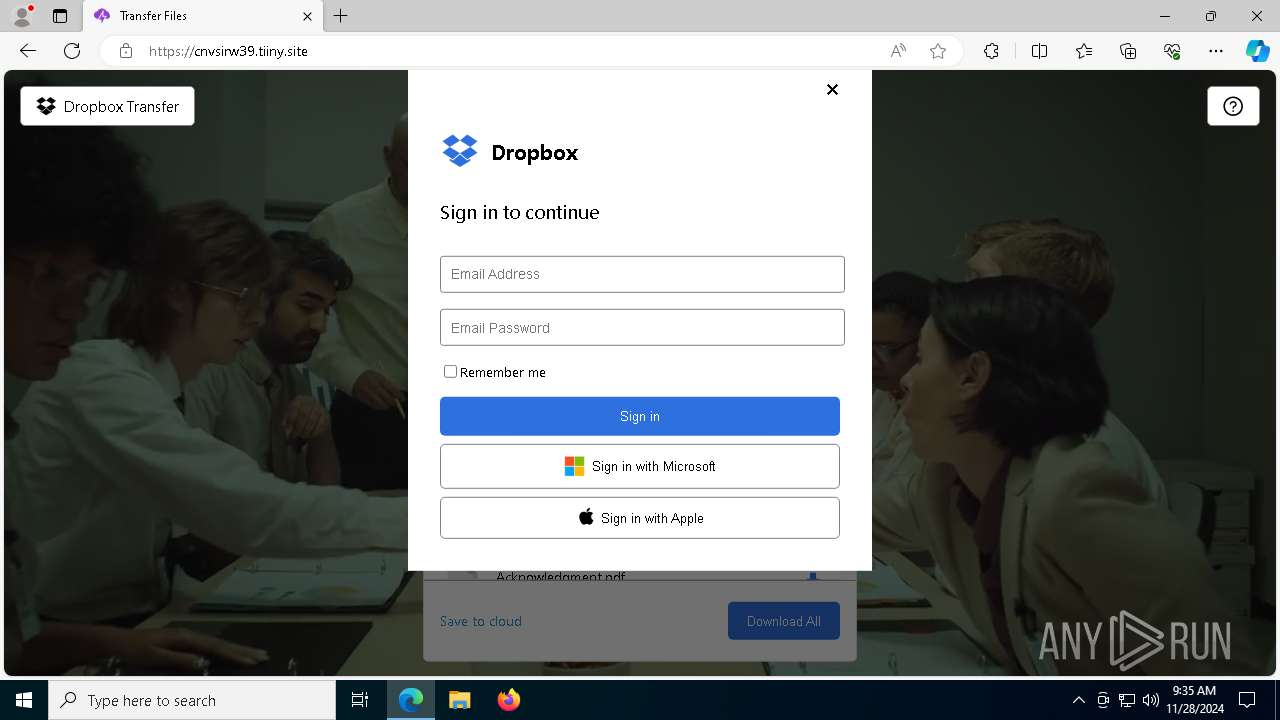The height and width of the screenshot is (720, 1280).
Task: Open the volume control
Action: (x=1151, y=700)
